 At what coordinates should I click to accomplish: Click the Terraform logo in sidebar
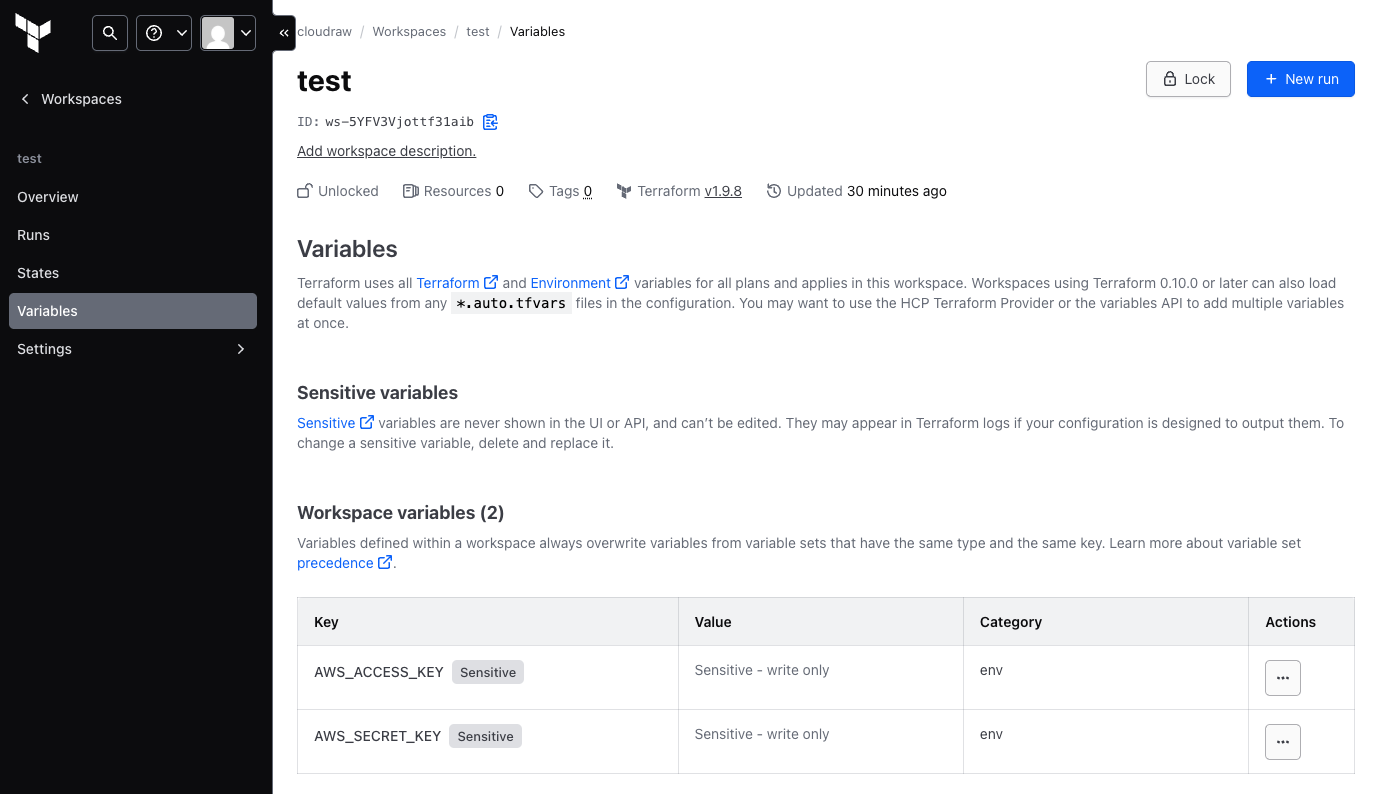(x=33, y=33)
